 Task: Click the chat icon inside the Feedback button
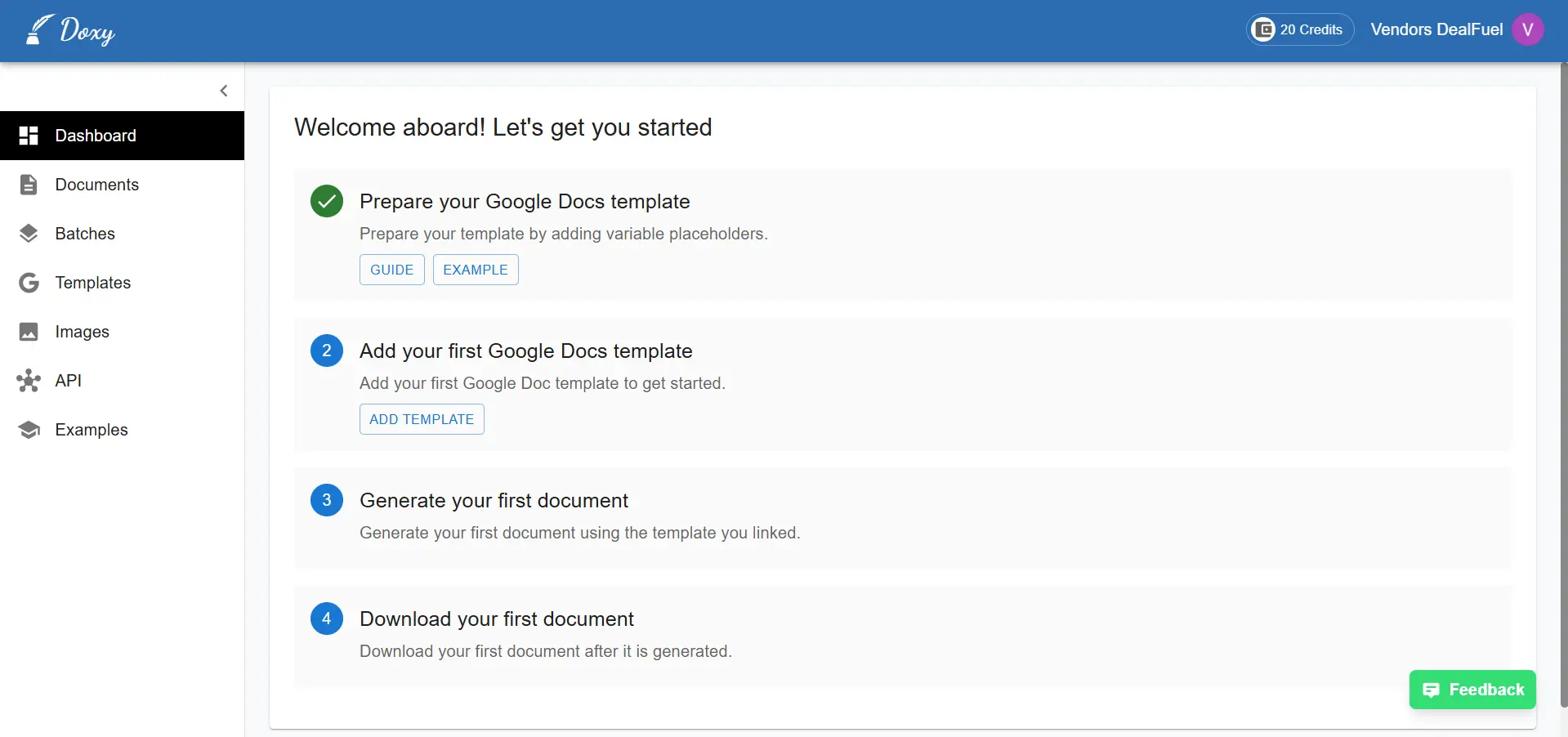pyautogui.click(x=1432, y=690)
